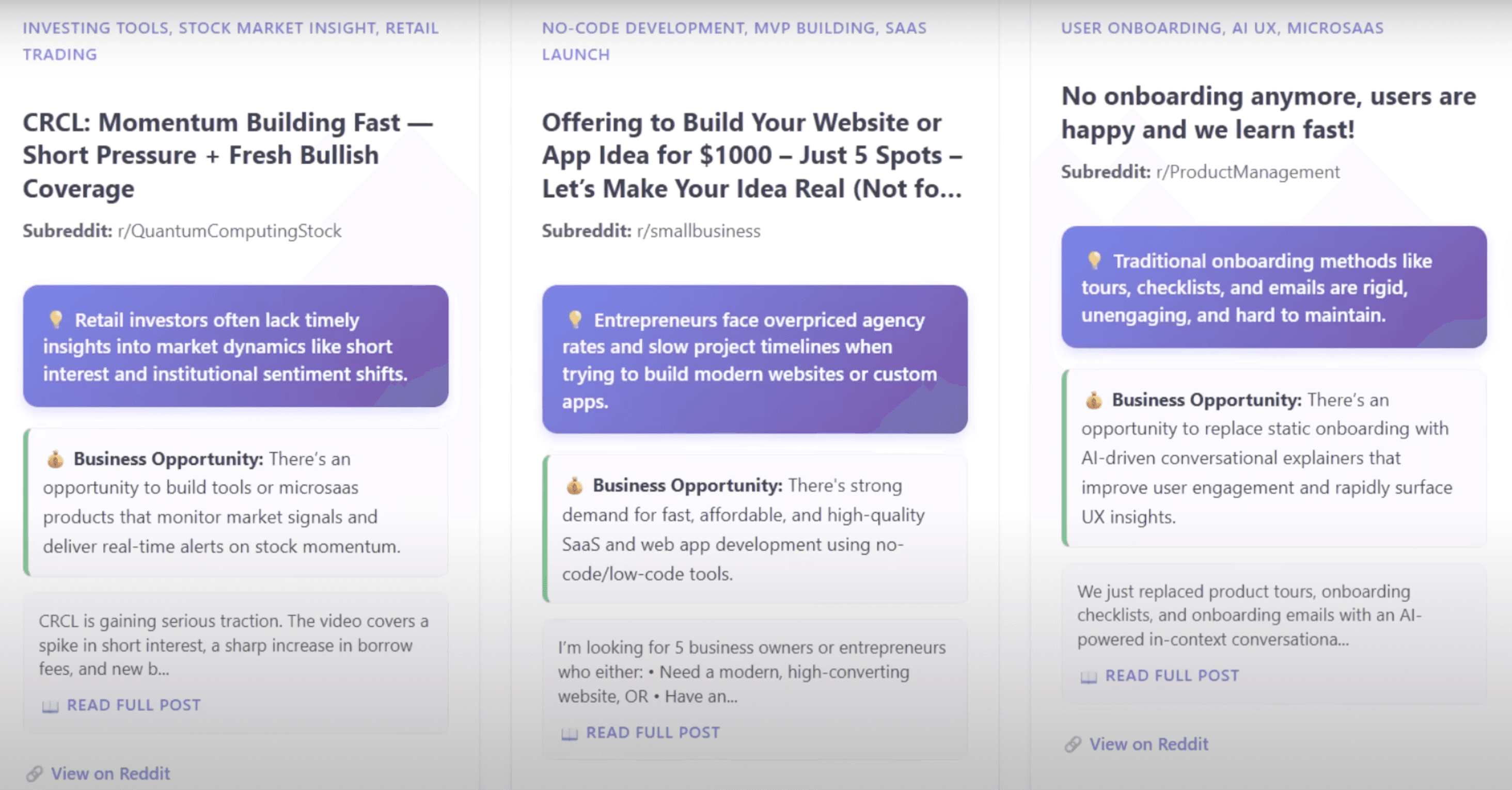Open Read Full Post for CRCL excerpt
Image resolution: width=1512 pixels, height=790 pixels.
(x=133, y=705)
